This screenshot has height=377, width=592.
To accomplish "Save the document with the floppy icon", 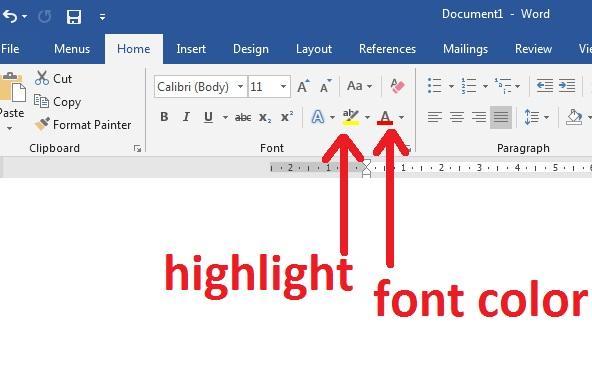I will pyautogui.click(x=74, y=17).
